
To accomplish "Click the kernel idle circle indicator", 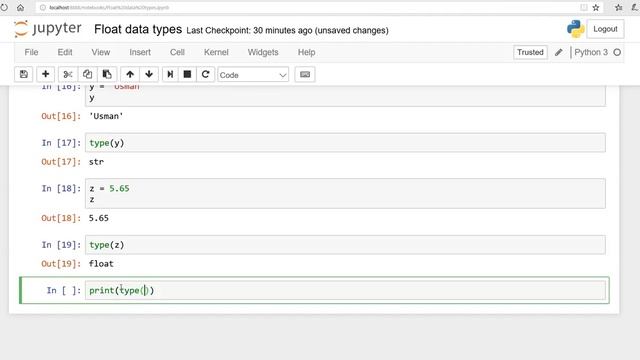I will (617, 52).
